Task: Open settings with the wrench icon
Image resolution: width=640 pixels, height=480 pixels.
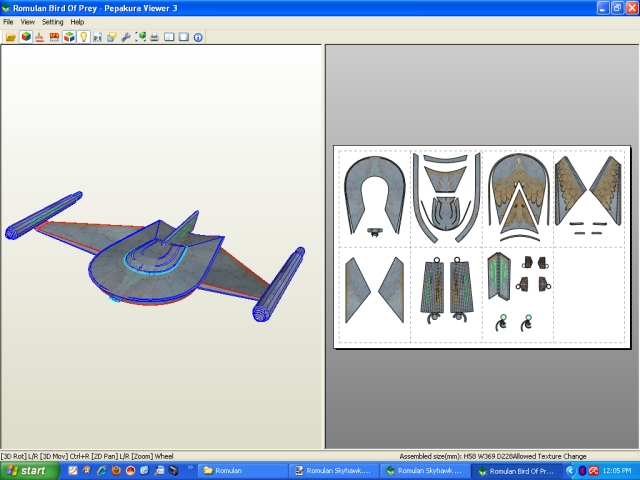Action: (x=126, y=37)
